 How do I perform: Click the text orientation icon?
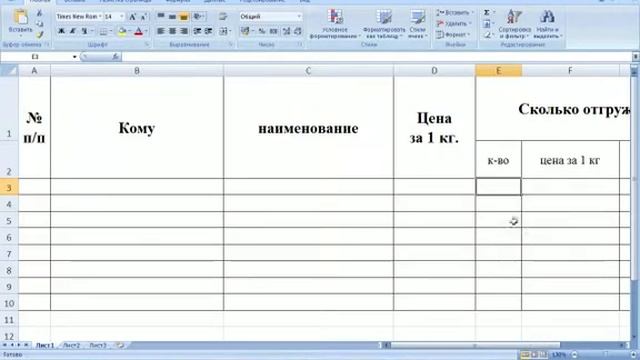pyautogui.click(x=198, y=17)
